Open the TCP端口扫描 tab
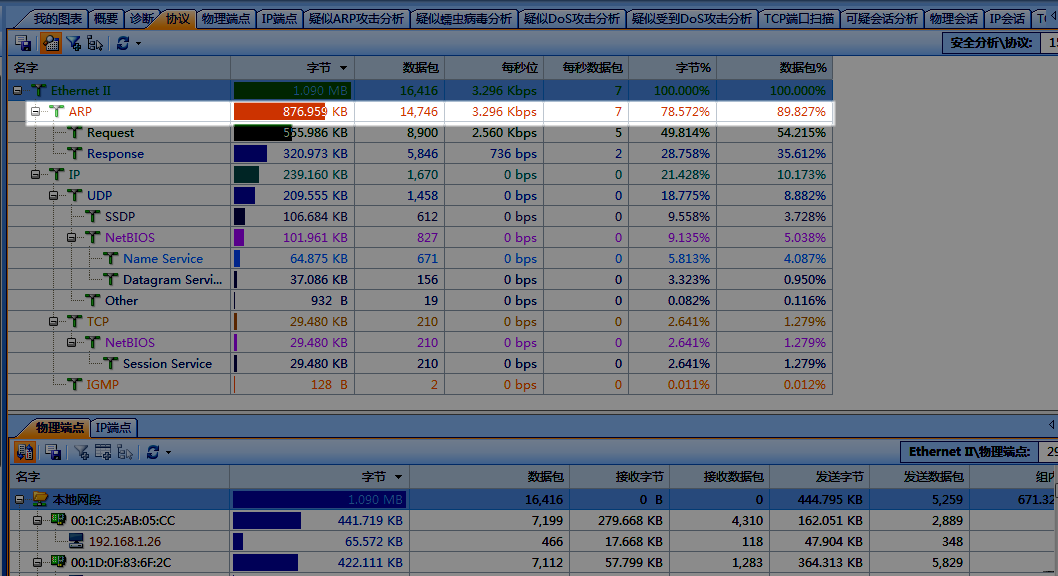The height and width of the screenshot is (576, 1058). [798, 18]
